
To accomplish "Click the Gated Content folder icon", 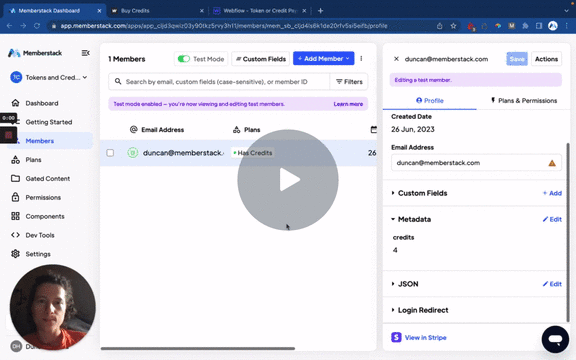I will pyautogui.click(x=15, y=179).
